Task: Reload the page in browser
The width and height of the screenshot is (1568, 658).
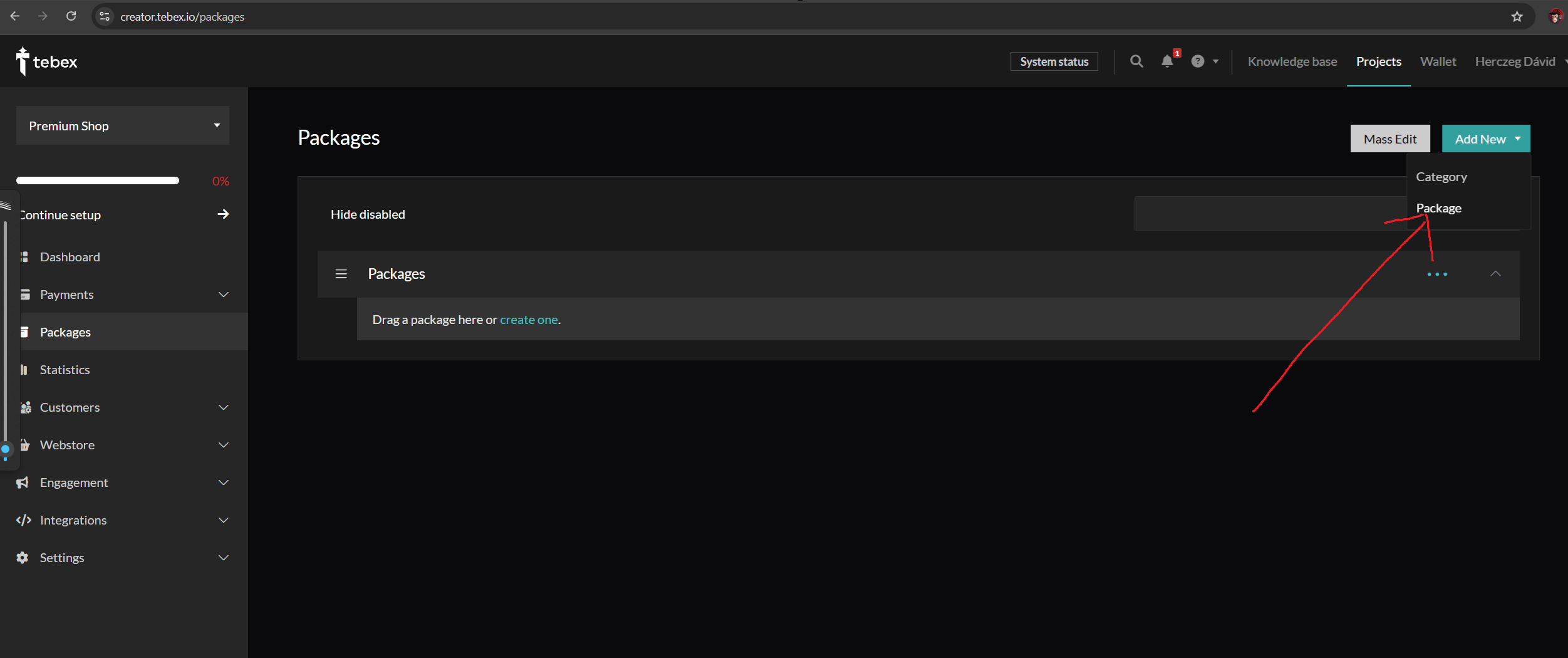Action: (71, 16)
